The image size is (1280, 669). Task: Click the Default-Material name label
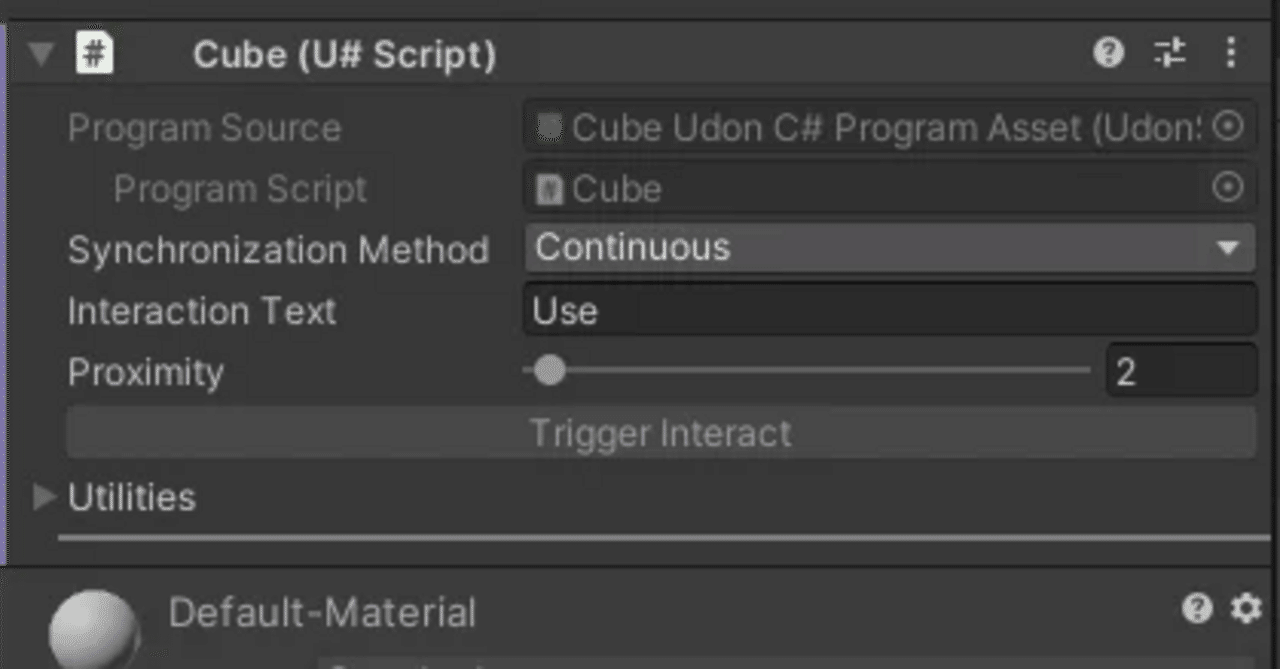322,613
